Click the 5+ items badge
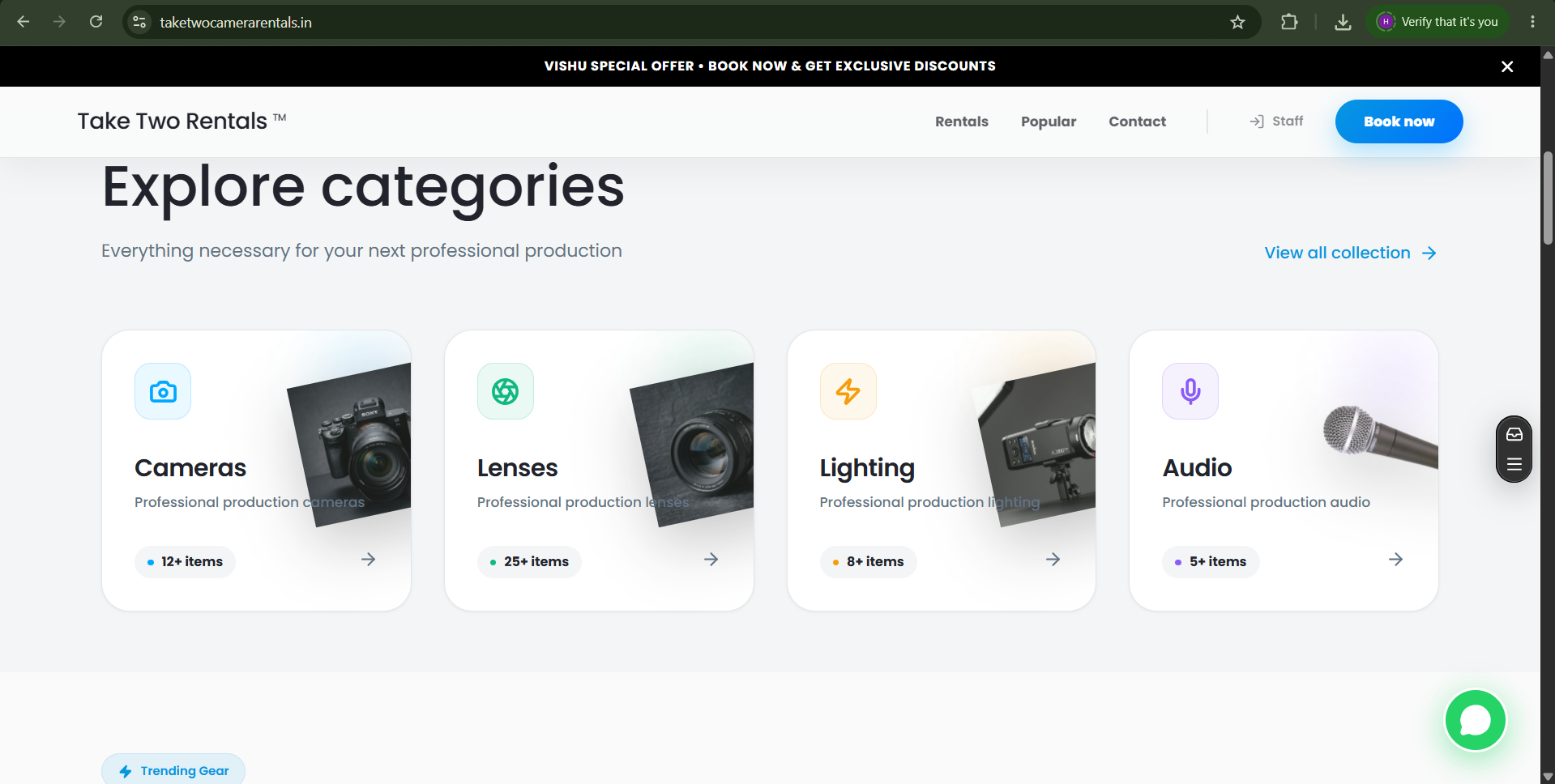Viewport: 1555px width, 784px height. [1211, 561]
